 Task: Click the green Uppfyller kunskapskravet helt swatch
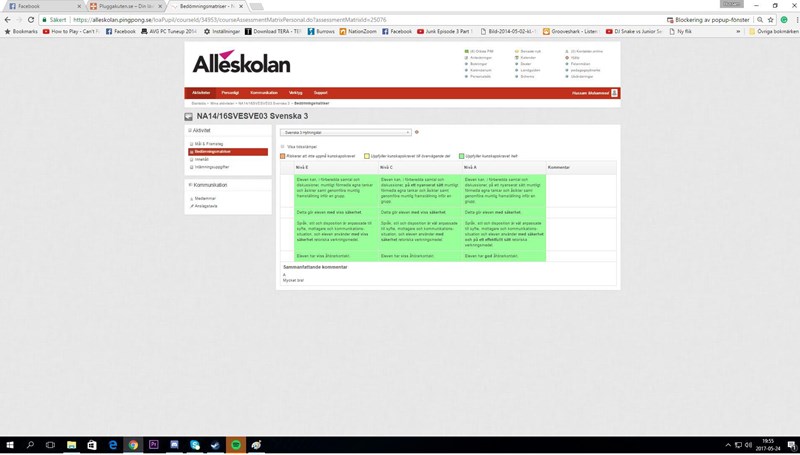pyautogui.click(x=462, y=156)
